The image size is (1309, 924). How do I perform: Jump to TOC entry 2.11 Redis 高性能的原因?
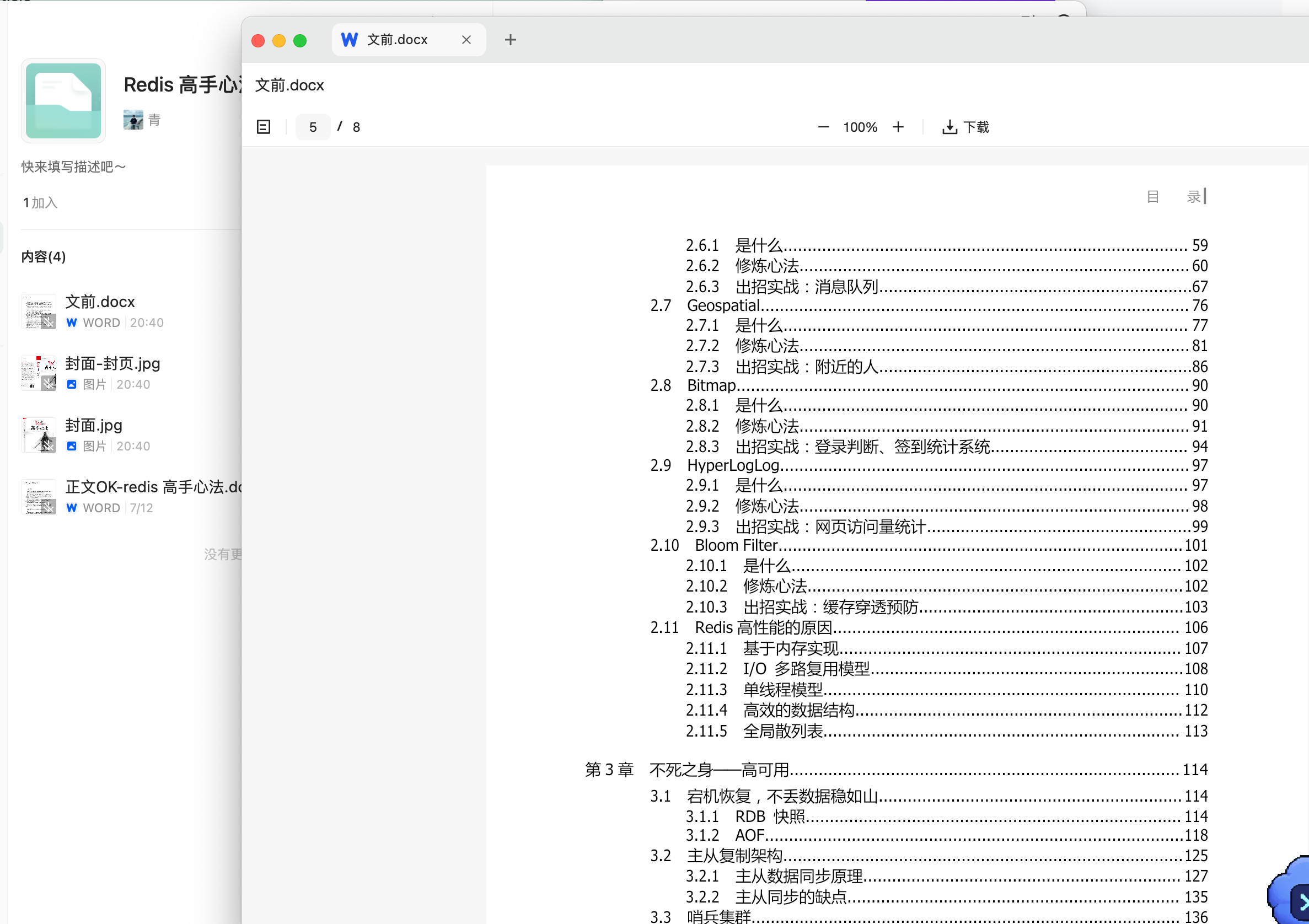[x=929, y=627]
